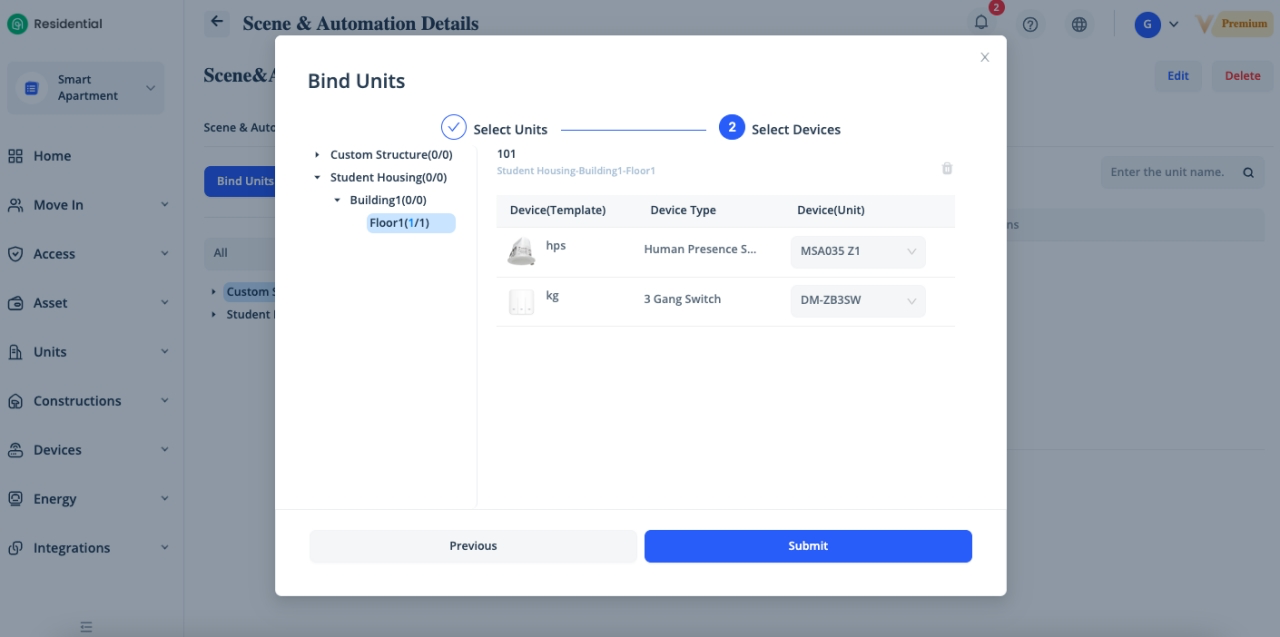Click the help question mark icon
The height and width of the screenshot is (637, 1280).
point(1030,24)
